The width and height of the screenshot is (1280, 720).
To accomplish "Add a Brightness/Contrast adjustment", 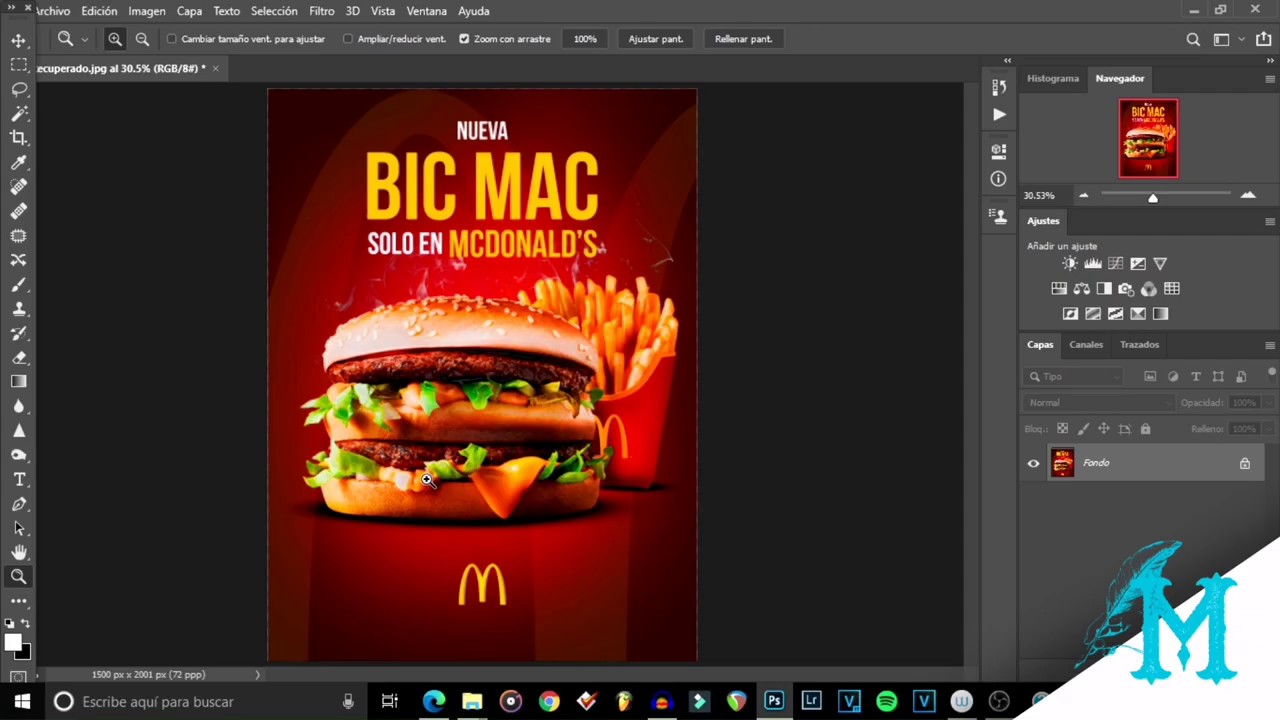I will click(1070, 264).
